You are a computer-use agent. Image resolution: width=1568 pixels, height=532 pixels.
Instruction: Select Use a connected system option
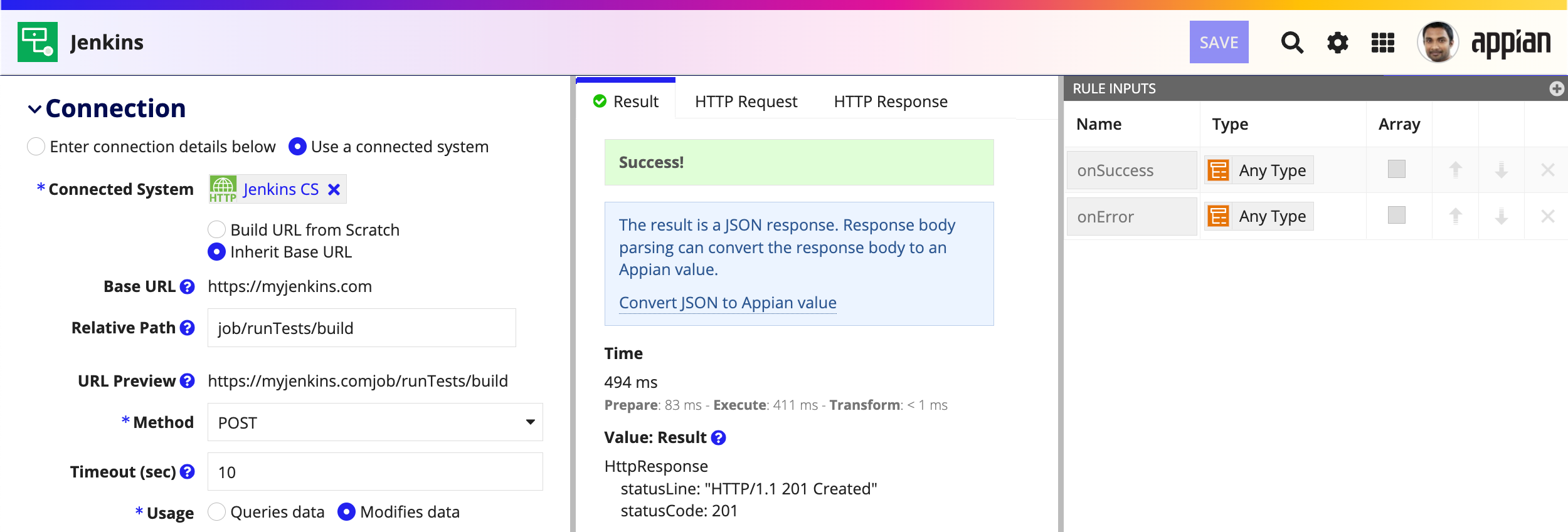(x=297, y=147)
